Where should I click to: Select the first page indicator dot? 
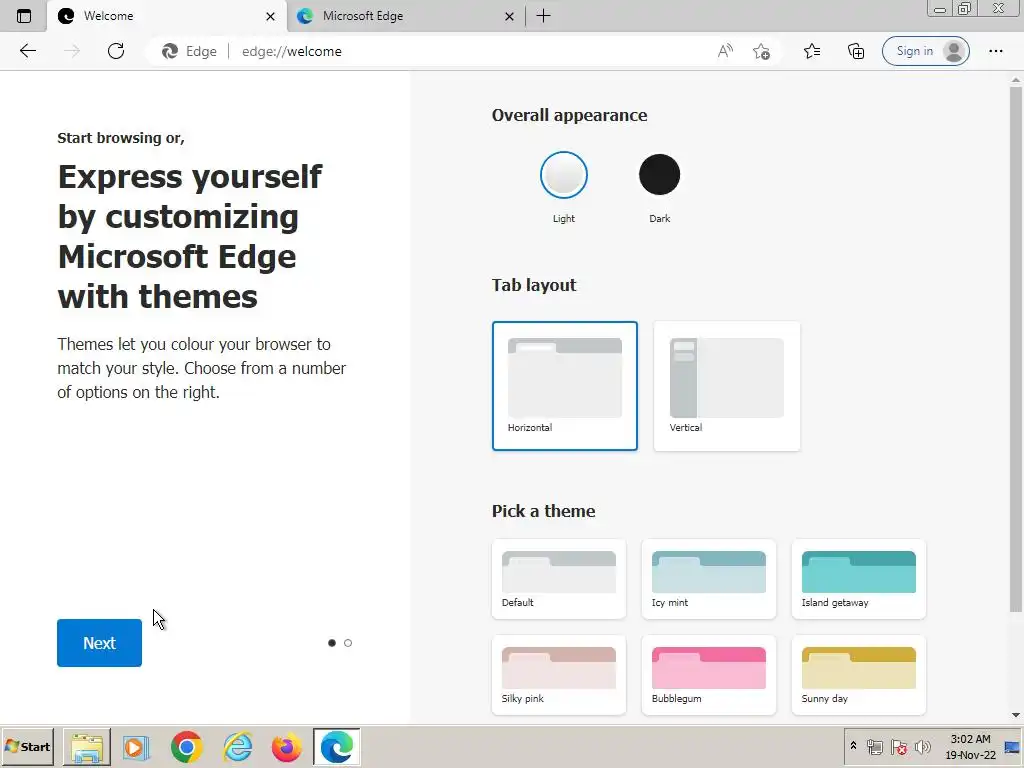[332, 643]
